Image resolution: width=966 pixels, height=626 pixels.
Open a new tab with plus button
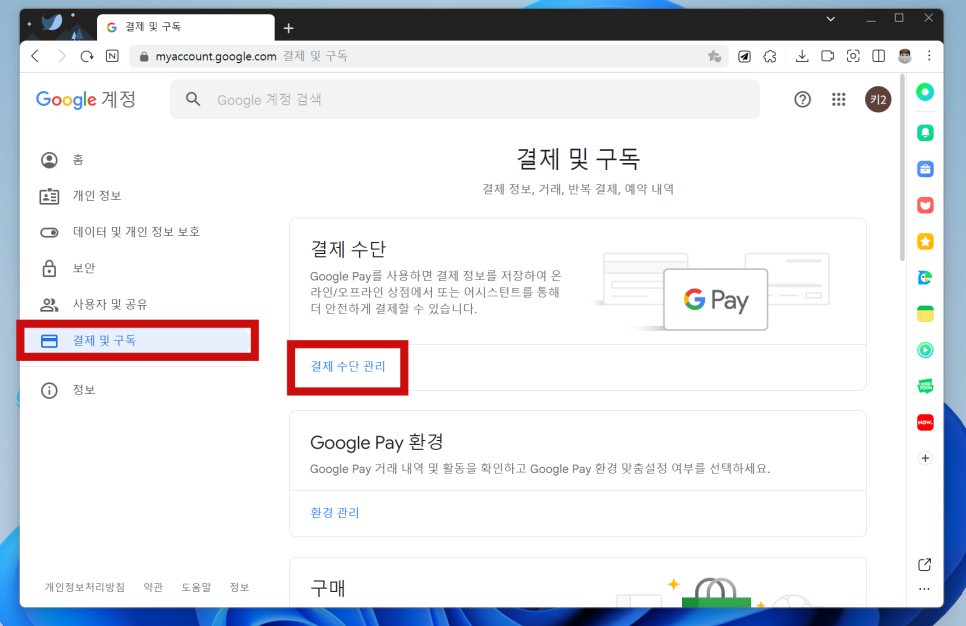(x=288, y=28)
